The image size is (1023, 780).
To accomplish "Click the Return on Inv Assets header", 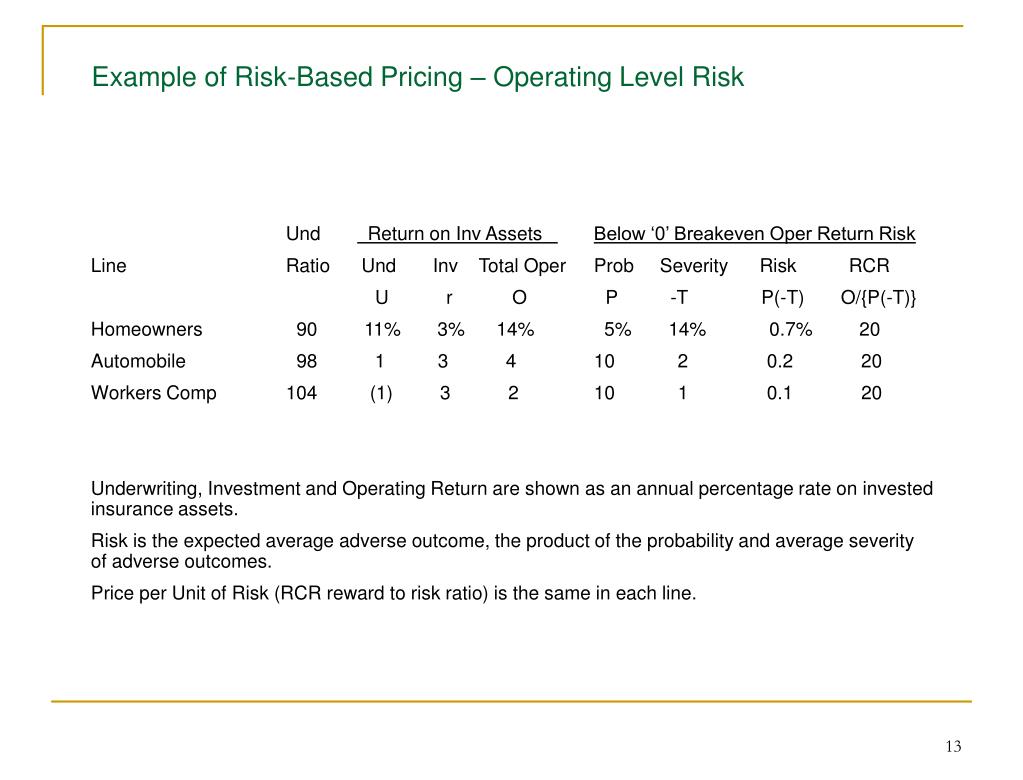I will tap(457, 234).
